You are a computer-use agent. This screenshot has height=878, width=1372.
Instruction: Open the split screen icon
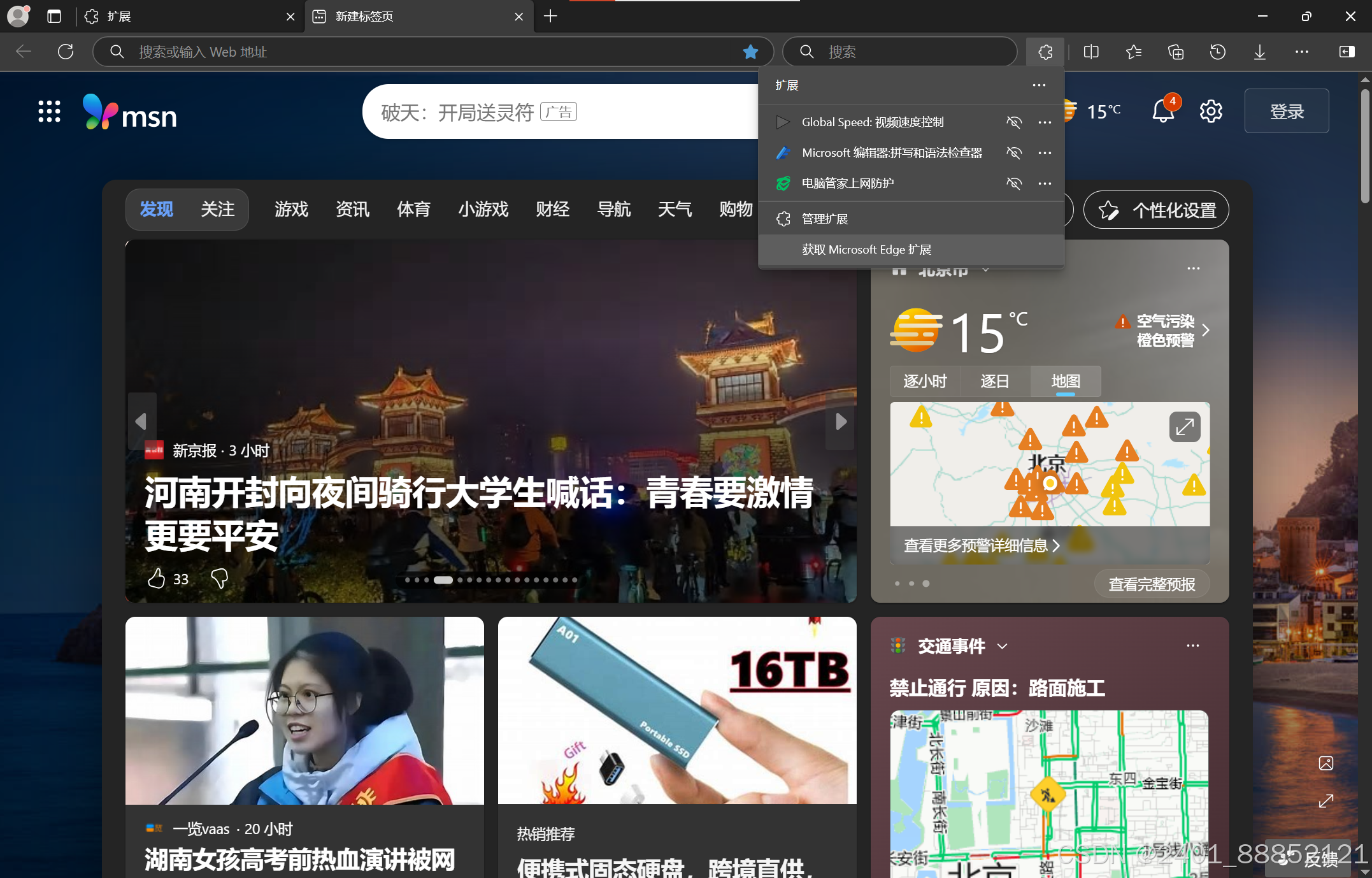[1091, 52]
